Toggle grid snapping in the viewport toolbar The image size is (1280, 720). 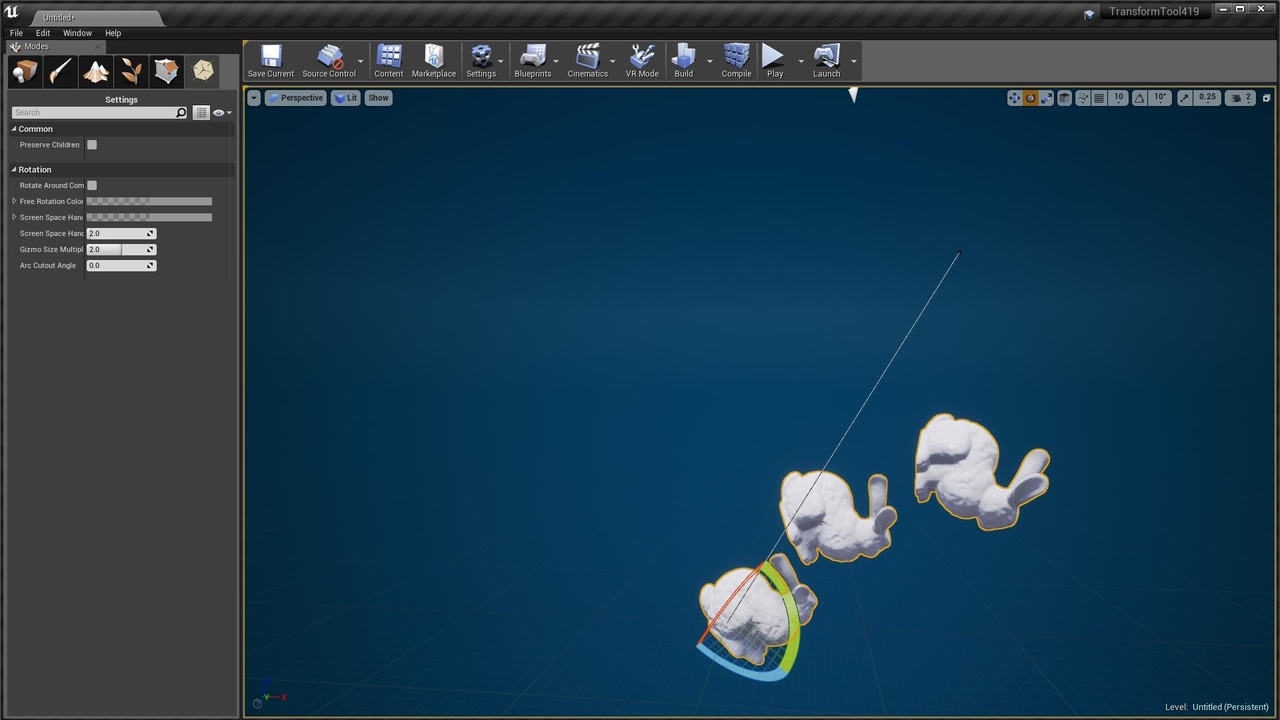click(x=1099, y=98)
